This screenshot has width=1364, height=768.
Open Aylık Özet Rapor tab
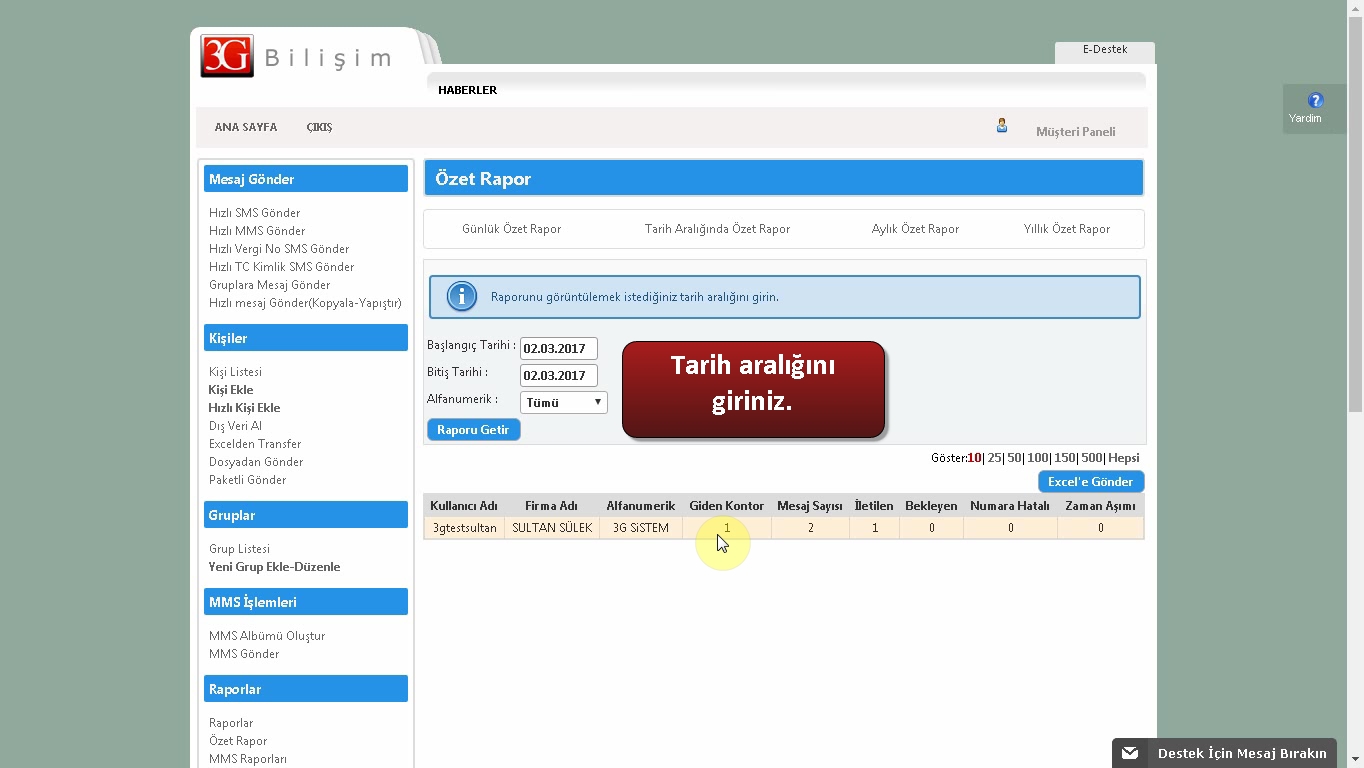pos(914,229)
